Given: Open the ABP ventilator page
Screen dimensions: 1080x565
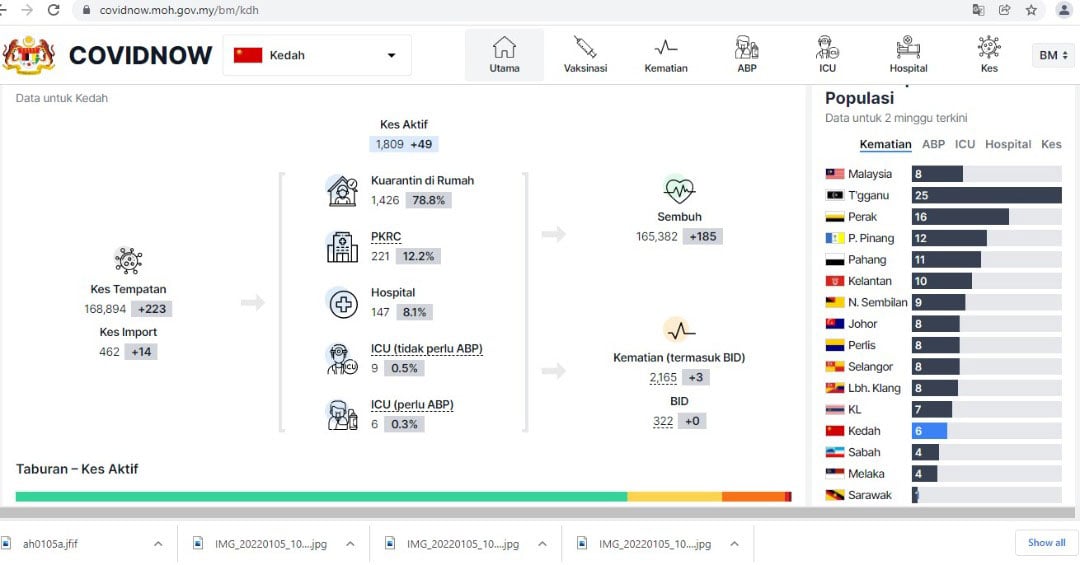Looking at the screenshot, I should point(747,55).
